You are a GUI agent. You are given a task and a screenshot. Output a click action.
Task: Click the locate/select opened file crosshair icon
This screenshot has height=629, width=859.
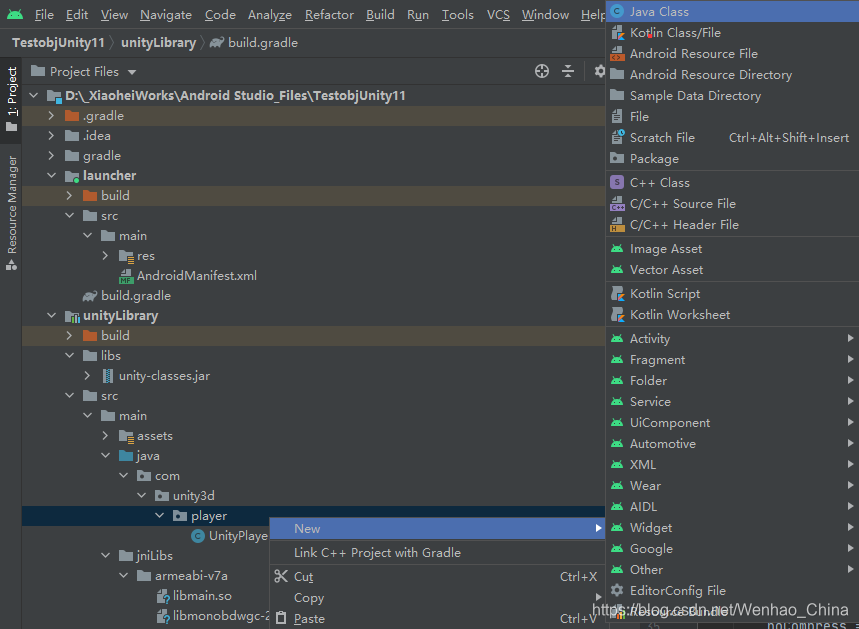pos(542,71)
